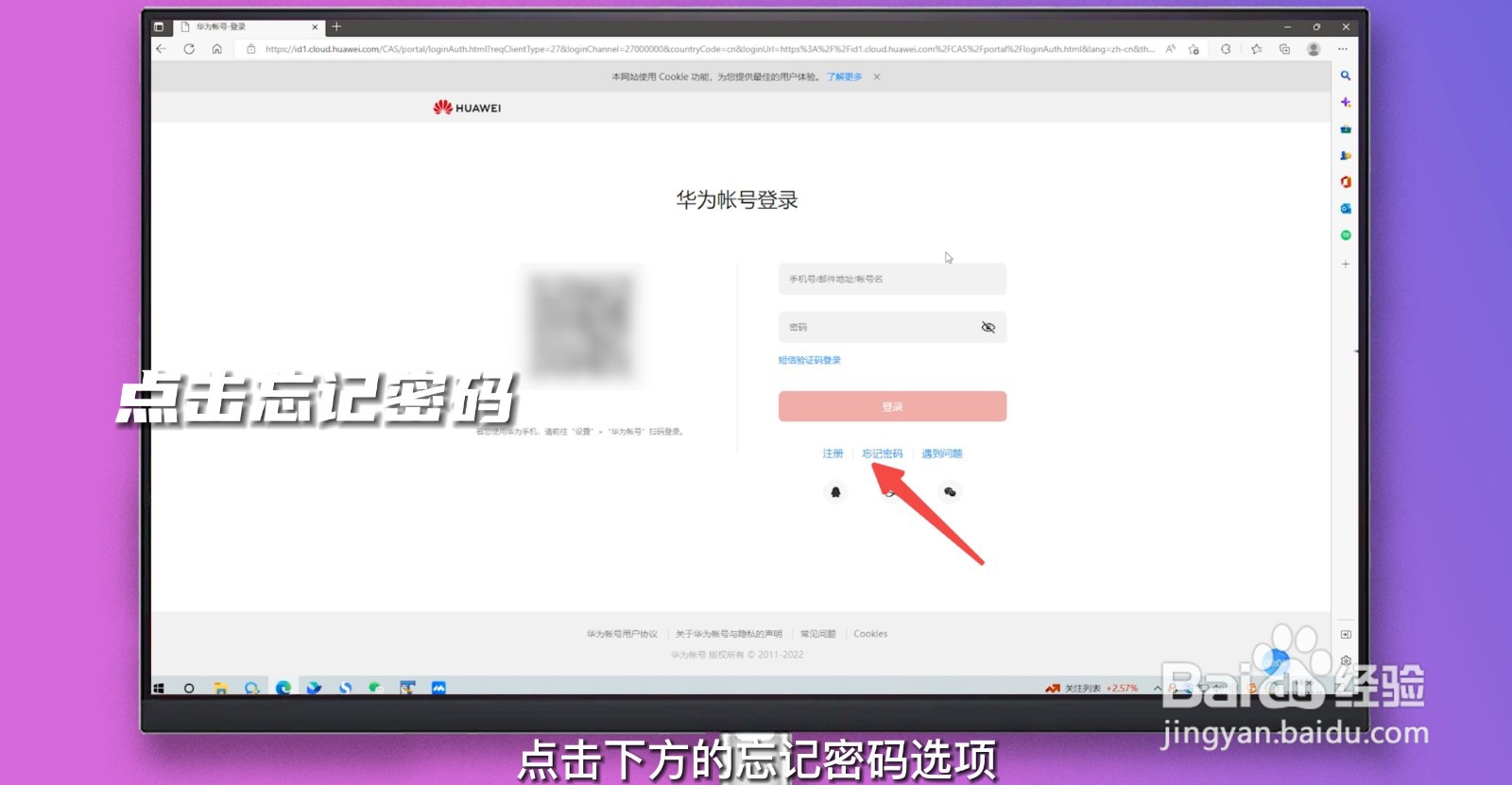Click the browser back arrow
This screenshot has height=785, width=1512.
click(161, 49)
